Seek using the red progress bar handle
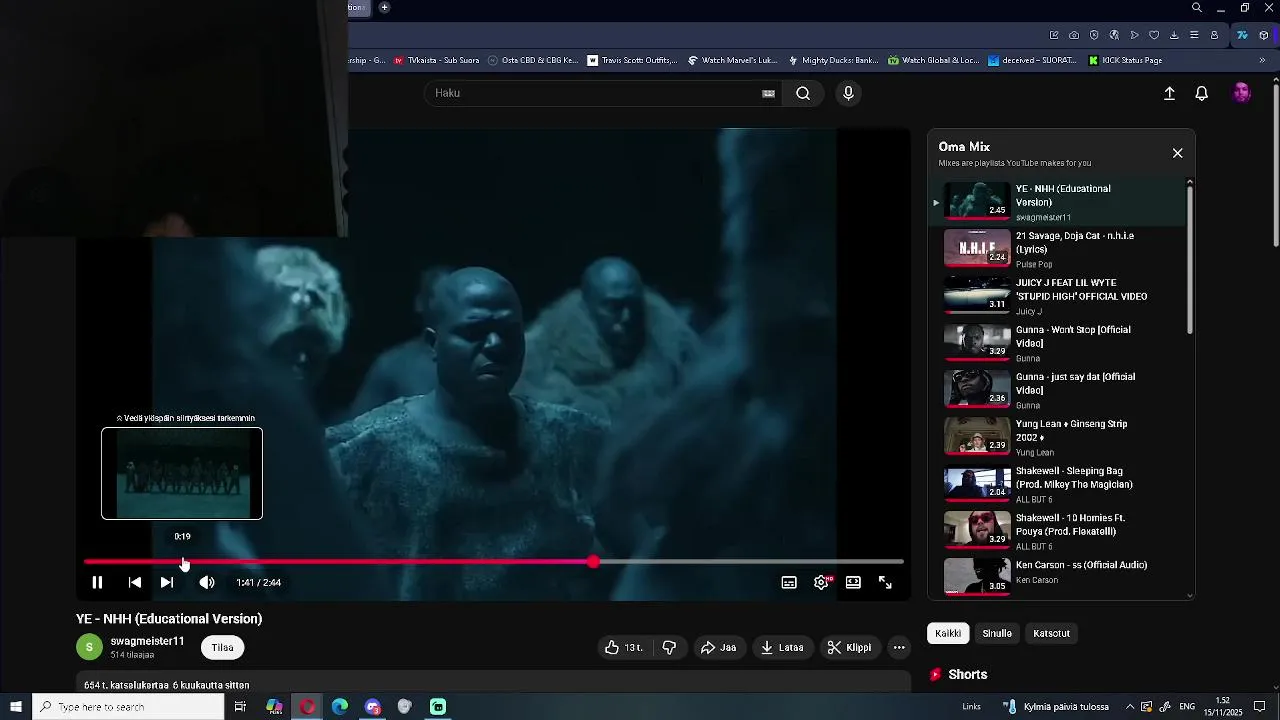This screenshot has height=720, width=1280. pos(594,562)
